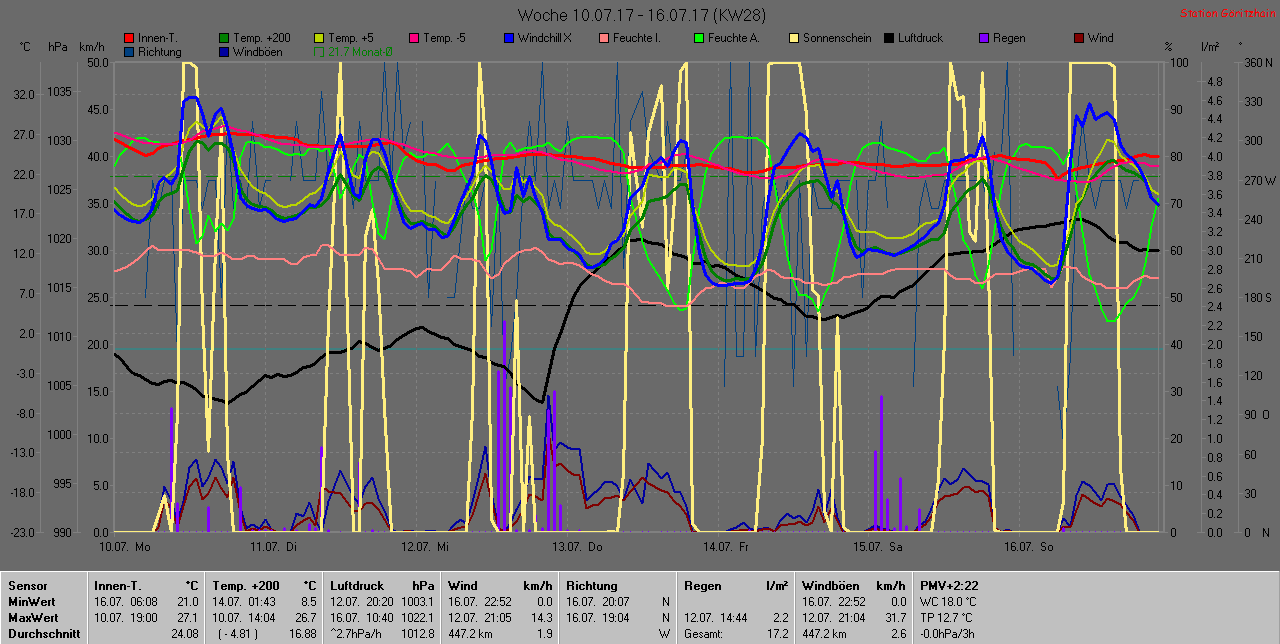Click the Luftdruck maximum value 1022.1
This screenshot has height=644, width=1280.
click(418, 618)
